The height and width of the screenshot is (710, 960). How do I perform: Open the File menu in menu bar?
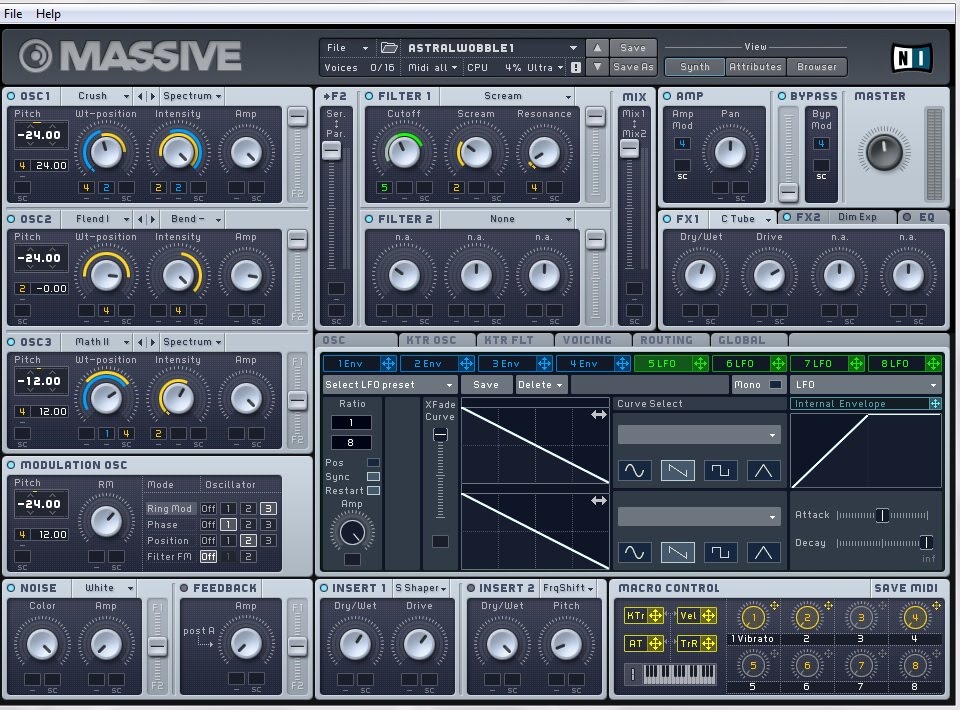click(x=13, y=13)
